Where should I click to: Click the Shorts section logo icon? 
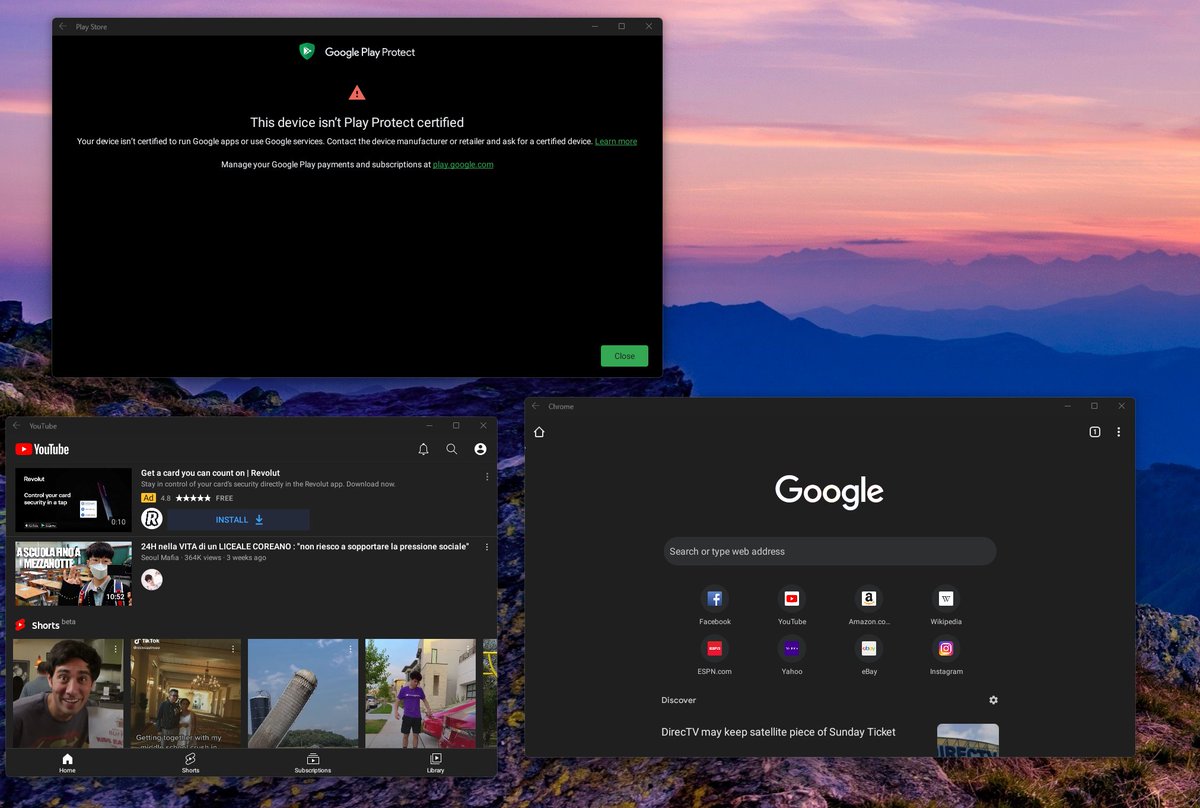click(x=20, y=625)
